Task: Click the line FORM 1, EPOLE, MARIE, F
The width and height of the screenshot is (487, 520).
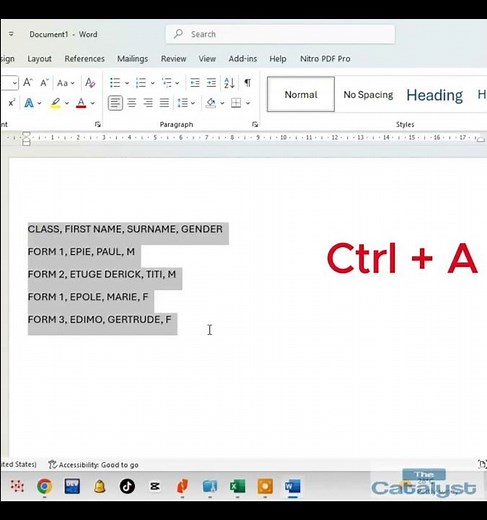Action: 88,297
